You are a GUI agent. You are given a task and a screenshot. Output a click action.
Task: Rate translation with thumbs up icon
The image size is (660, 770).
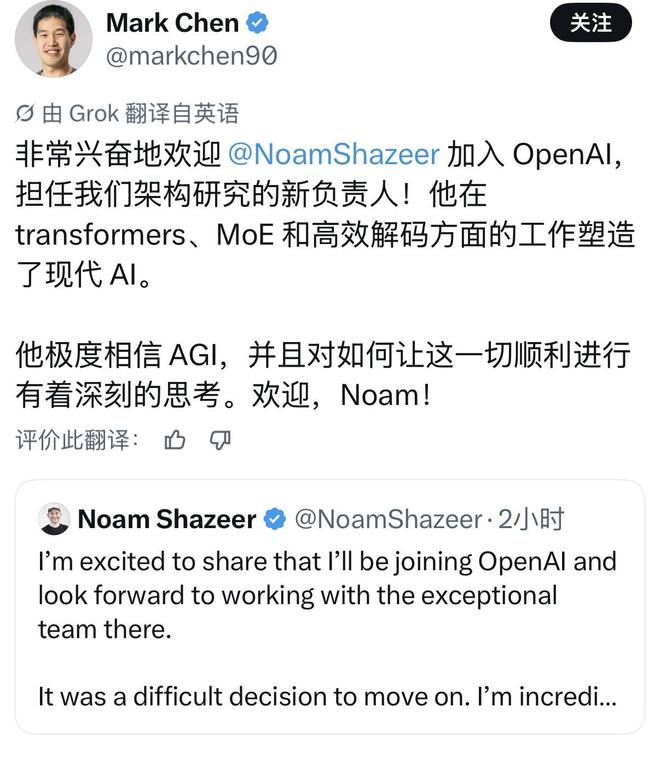tap(175, 440)
